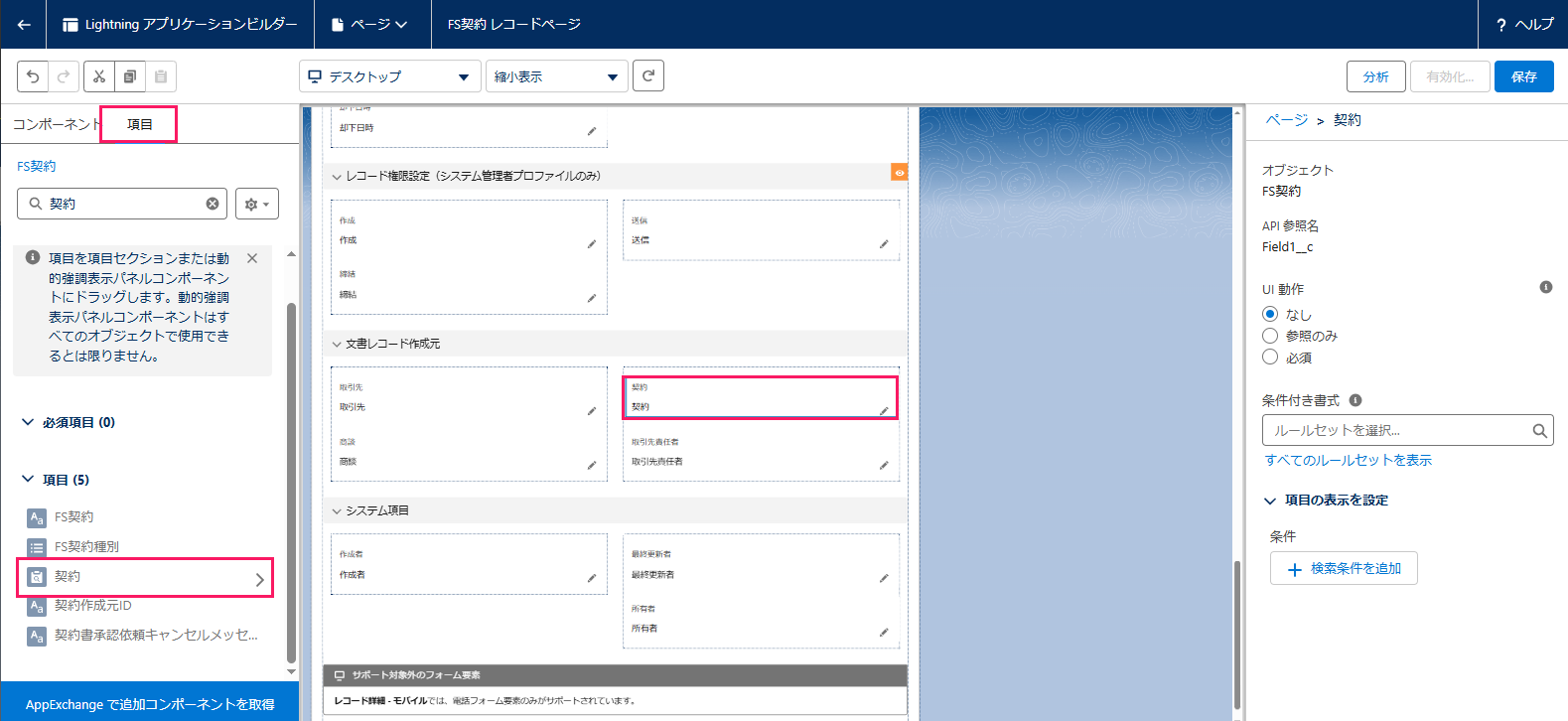Collapse 項目の表示を設定 section

pyautogui.click(x=1270, y=501)
